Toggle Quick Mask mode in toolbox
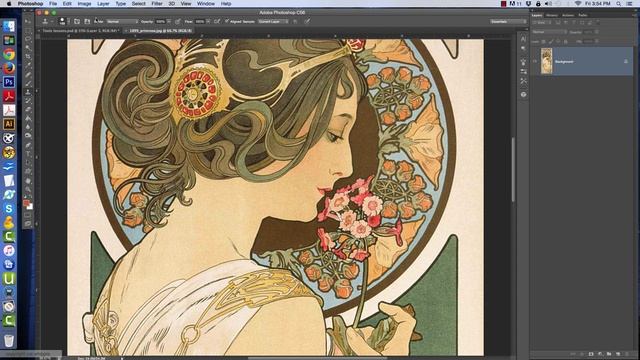This screenshot has width=640, height=360. click(28, 215)
